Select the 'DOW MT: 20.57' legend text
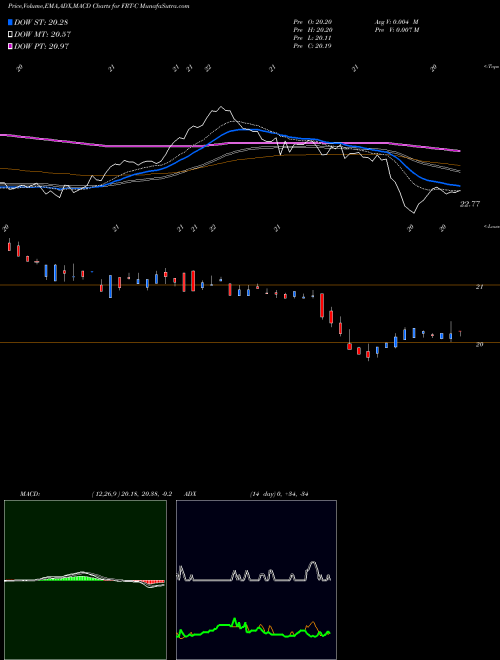Image resolution: width=500 pixels, height=660 pixels. [42, 35]
